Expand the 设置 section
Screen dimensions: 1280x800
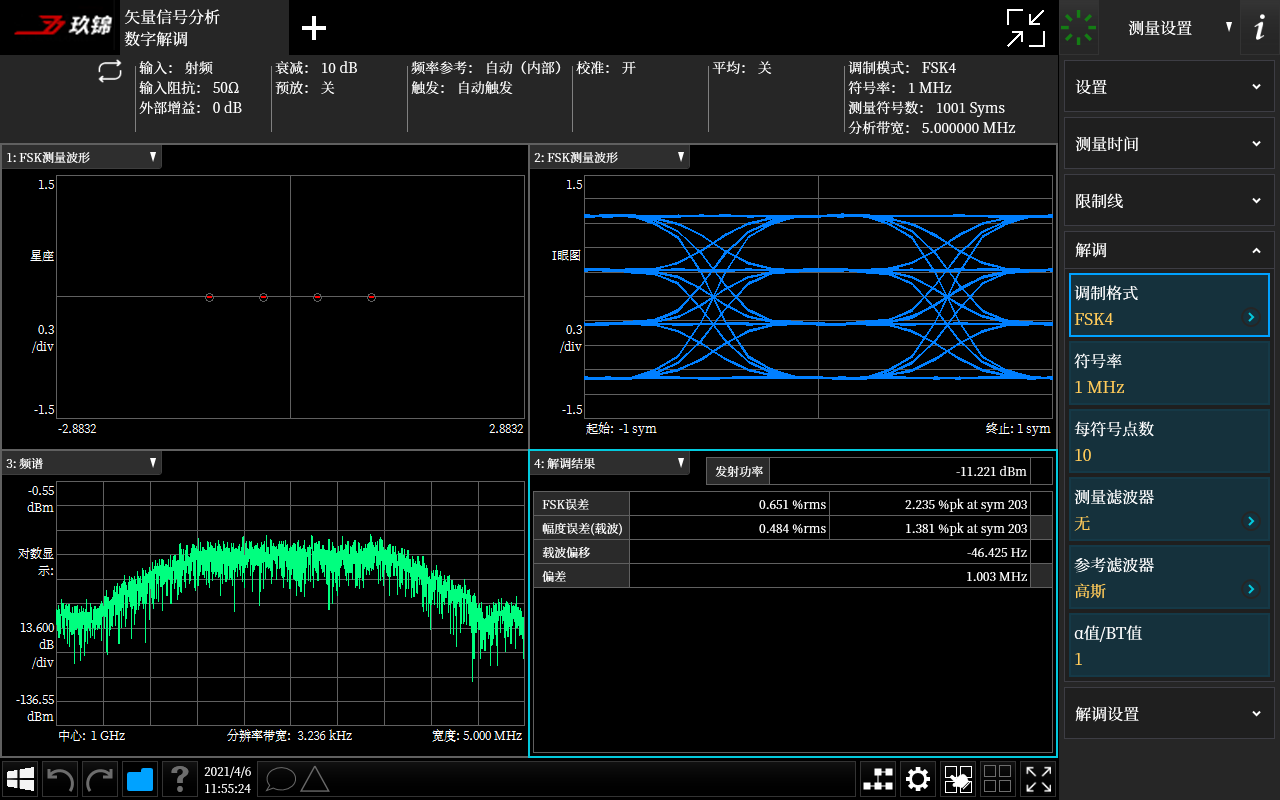(x=1169, y=87)
